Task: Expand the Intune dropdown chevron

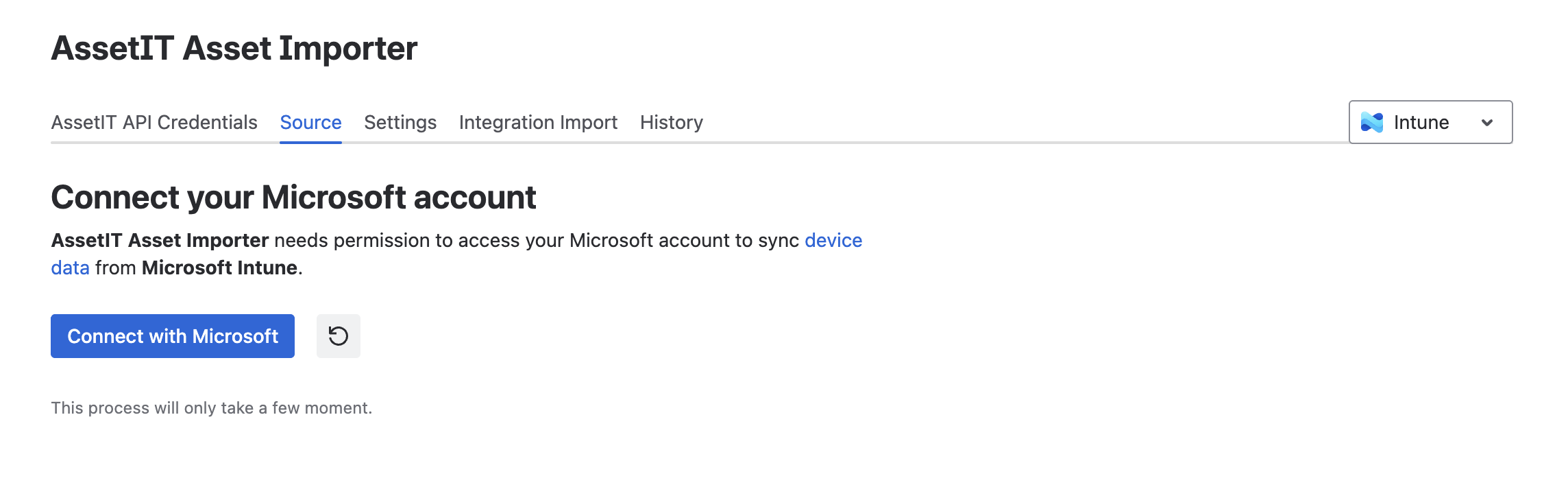Action: [1487, 123]
